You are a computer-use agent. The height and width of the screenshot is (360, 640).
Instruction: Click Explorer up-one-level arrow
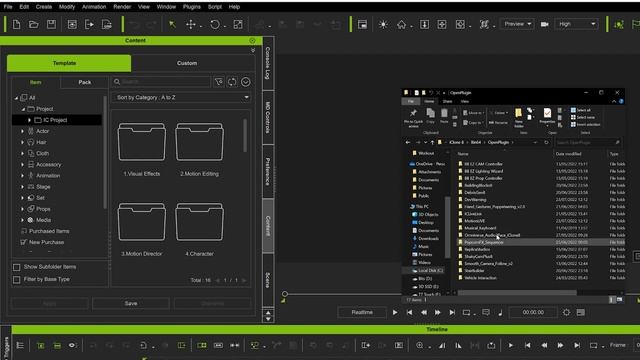432,142
